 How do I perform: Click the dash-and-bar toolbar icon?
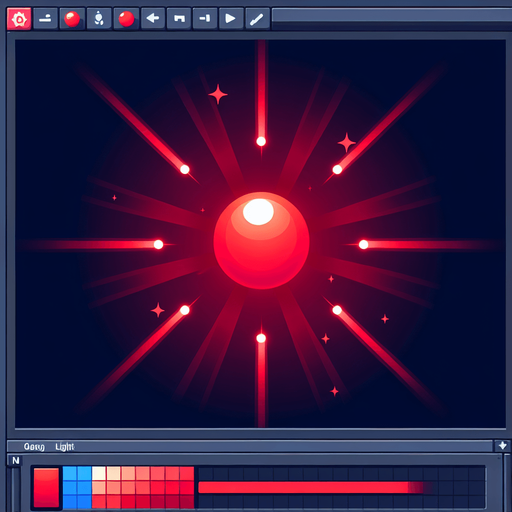click(x=205, y=19)
